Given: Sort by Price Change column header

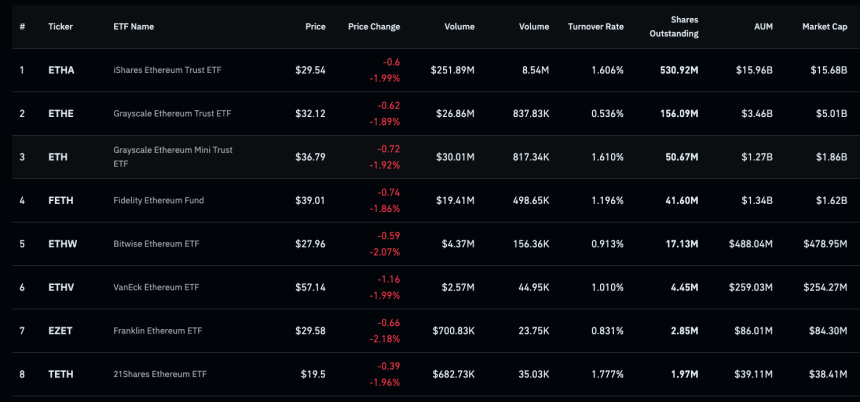Looking at the screenshot, I should (x=373, y=26).
